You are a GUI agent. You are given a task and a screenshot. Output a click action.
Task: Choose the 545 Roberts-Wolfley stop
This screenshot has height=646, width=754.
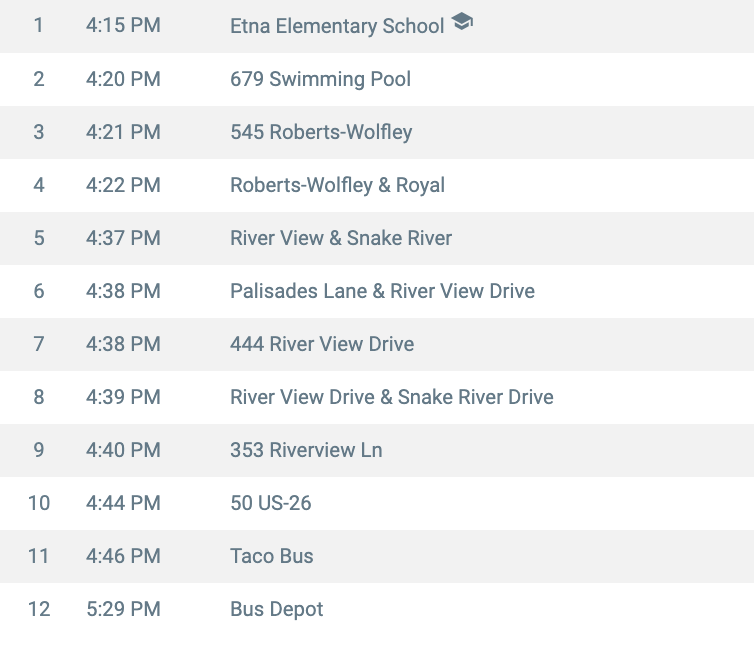click(321, 132)
